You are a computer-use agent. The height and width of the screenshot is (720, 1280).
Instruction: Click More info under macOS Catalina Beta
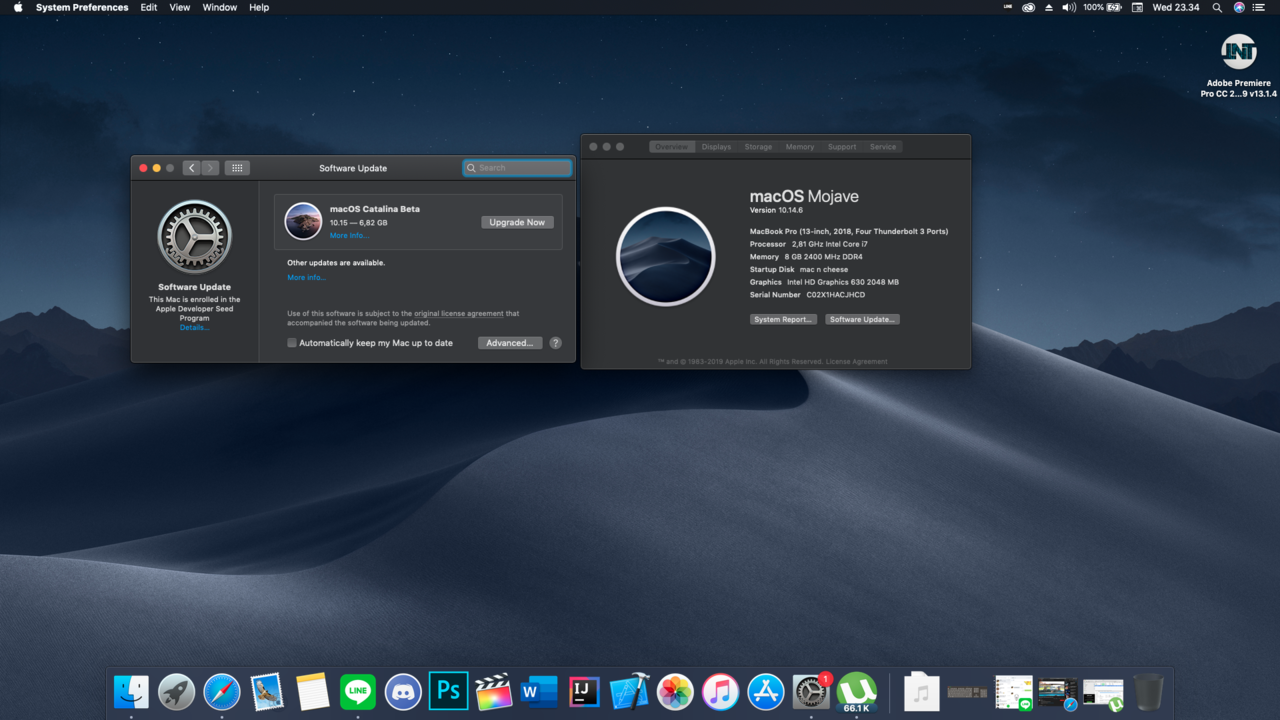coord(349,236)
